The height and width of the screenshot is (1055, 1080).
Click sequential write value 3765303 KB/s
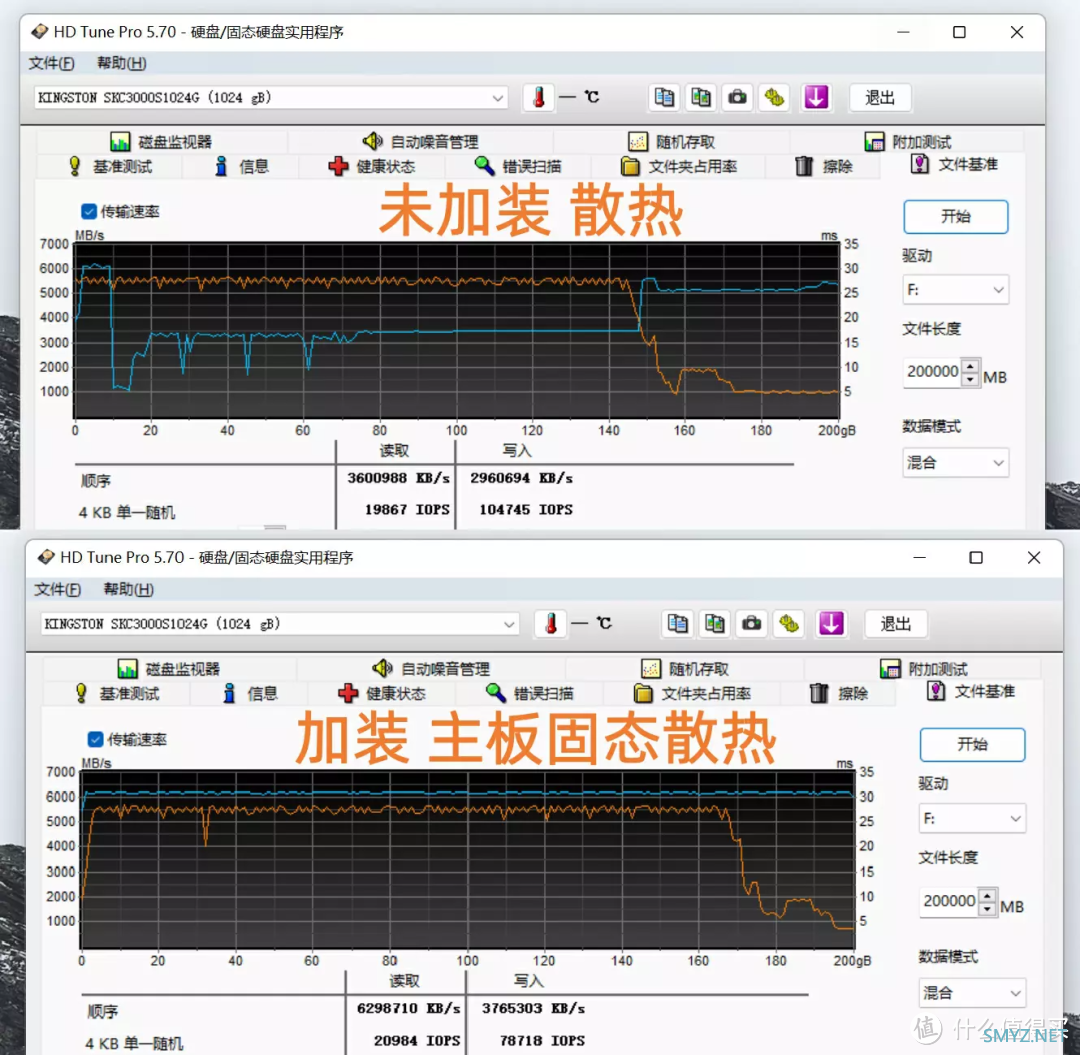pos(533,1008)
